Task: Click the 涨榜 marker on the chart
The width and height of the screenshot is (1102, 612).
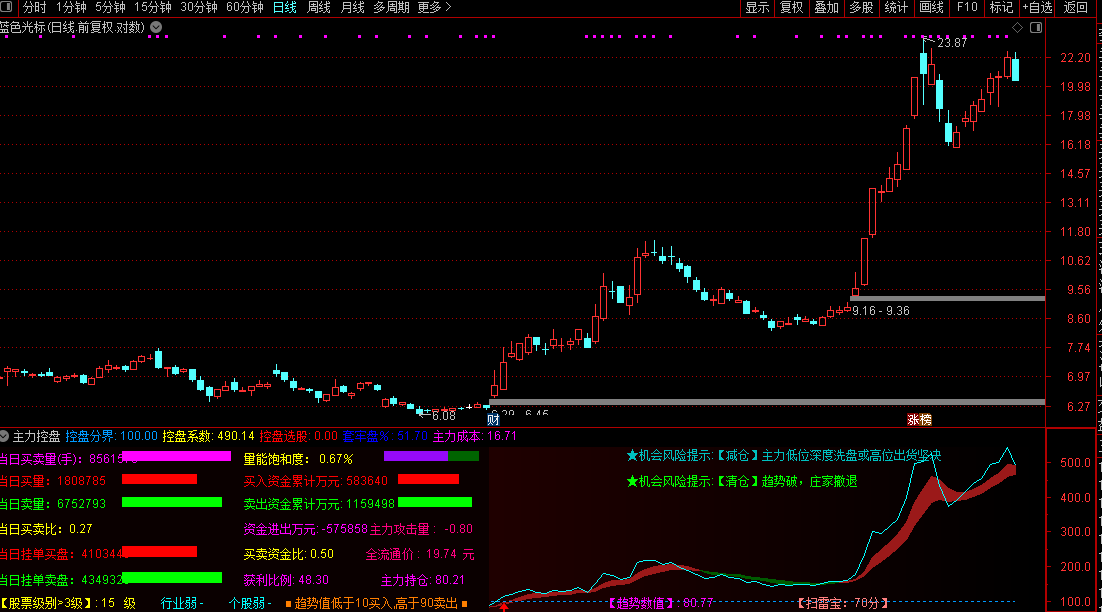Action: pos(918,420)
